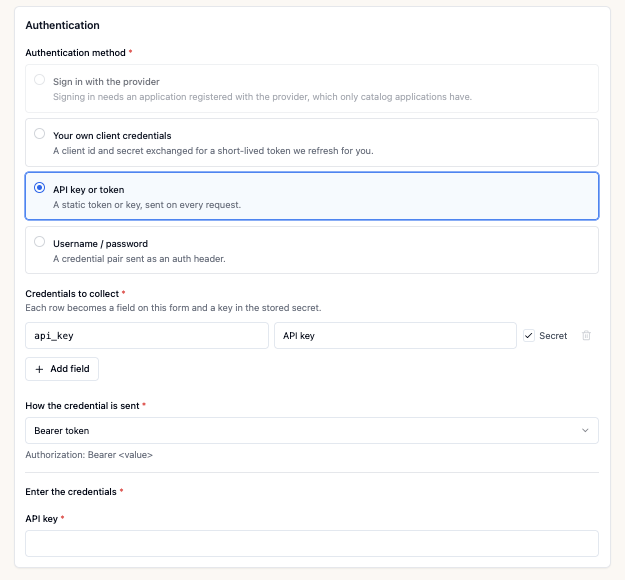Delete the api_key credential row with trash icon
Viewport: 625px width, 580px height.
586,336
